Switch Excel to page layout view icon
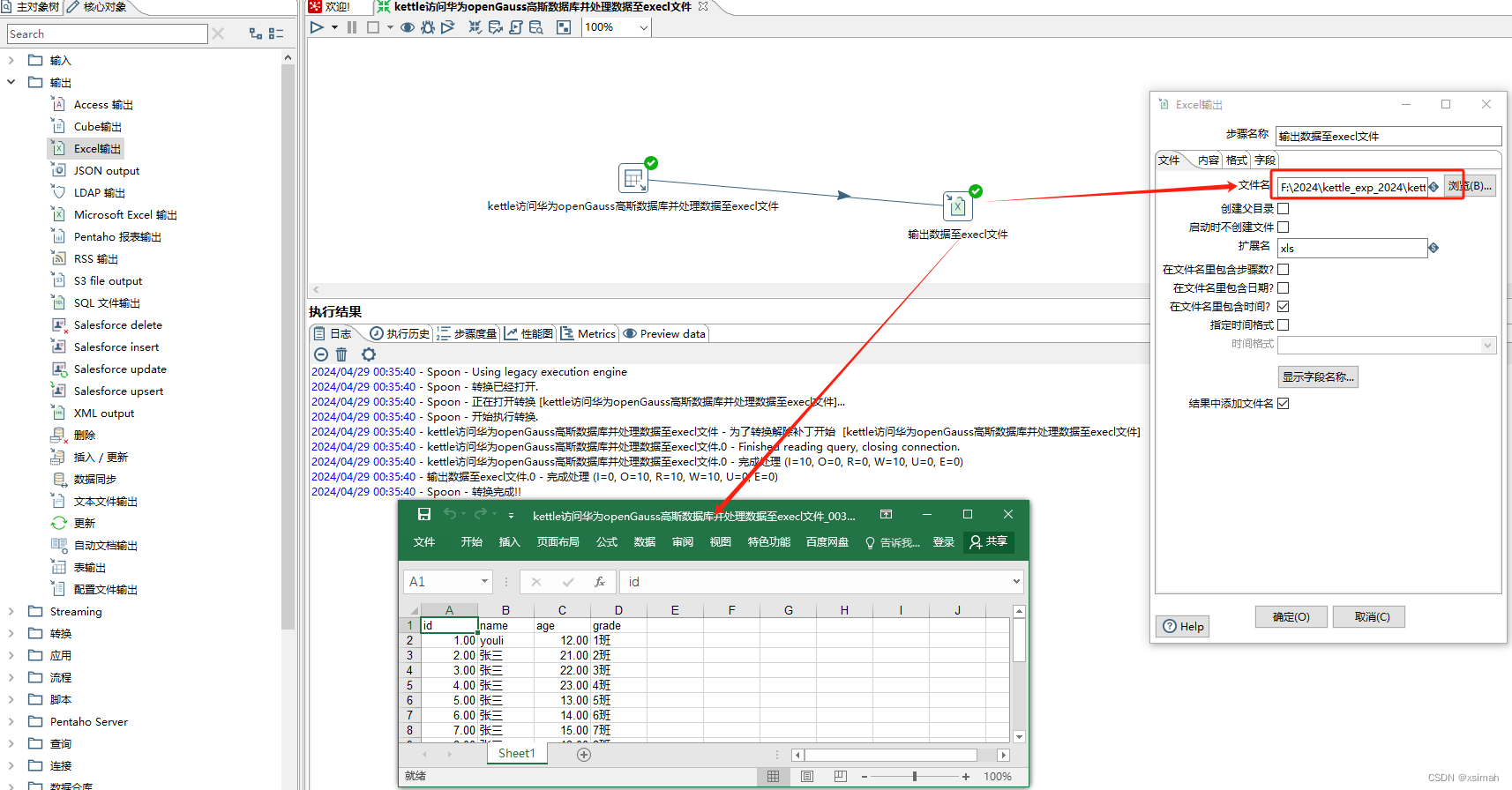 coord(807,777)
